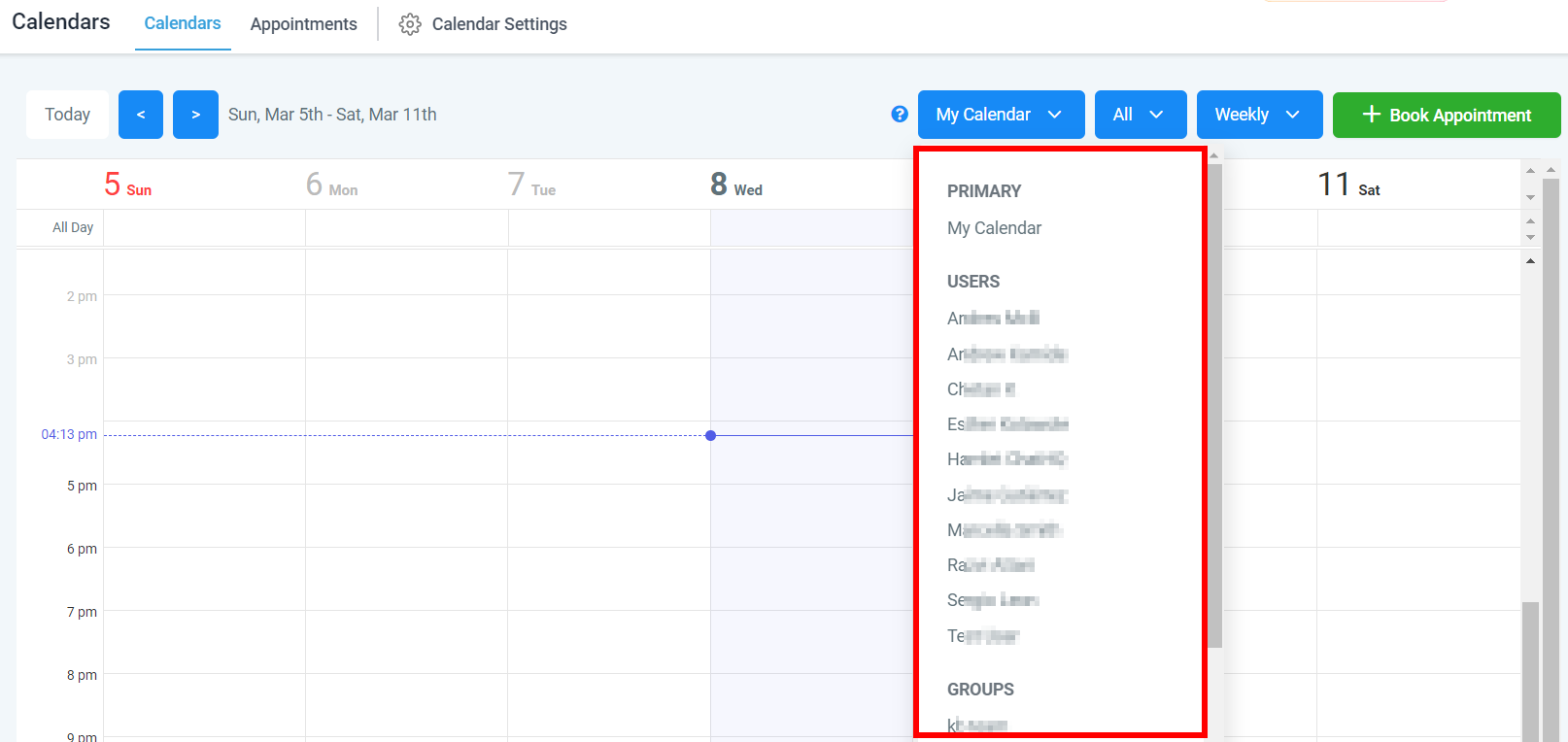Click the Wednesday 8 day header

coord(735,185)
